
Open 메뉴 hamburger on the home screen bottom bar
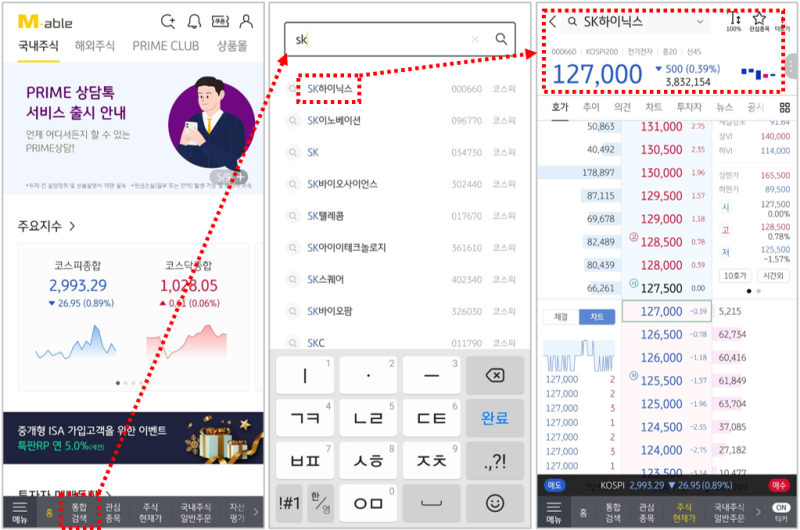[x=20, y=512]
